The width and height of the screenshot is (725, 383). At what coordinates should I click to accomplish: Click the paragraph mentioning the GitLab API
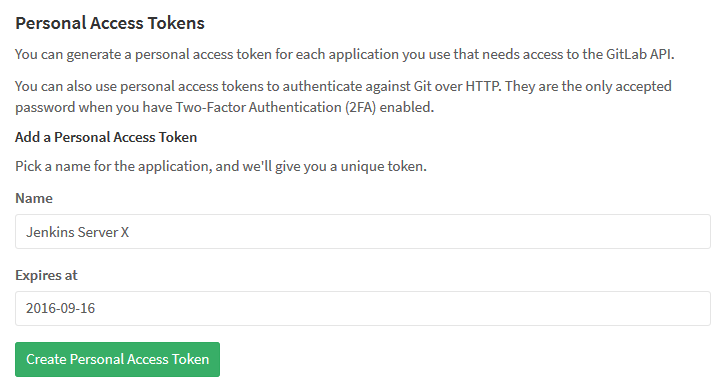coord(344,55)
